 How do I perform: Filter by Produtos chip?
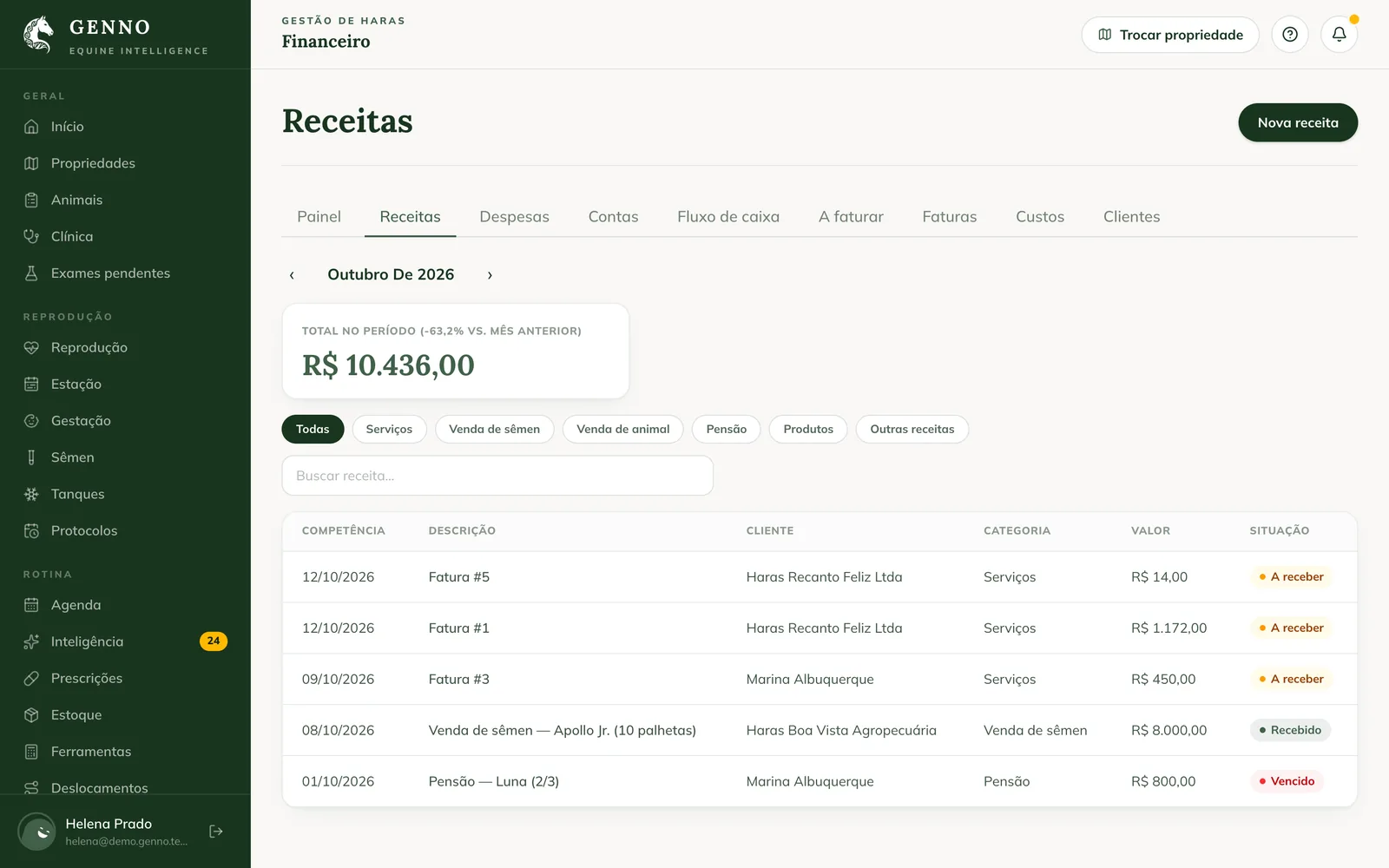click(x=808, y=429)
